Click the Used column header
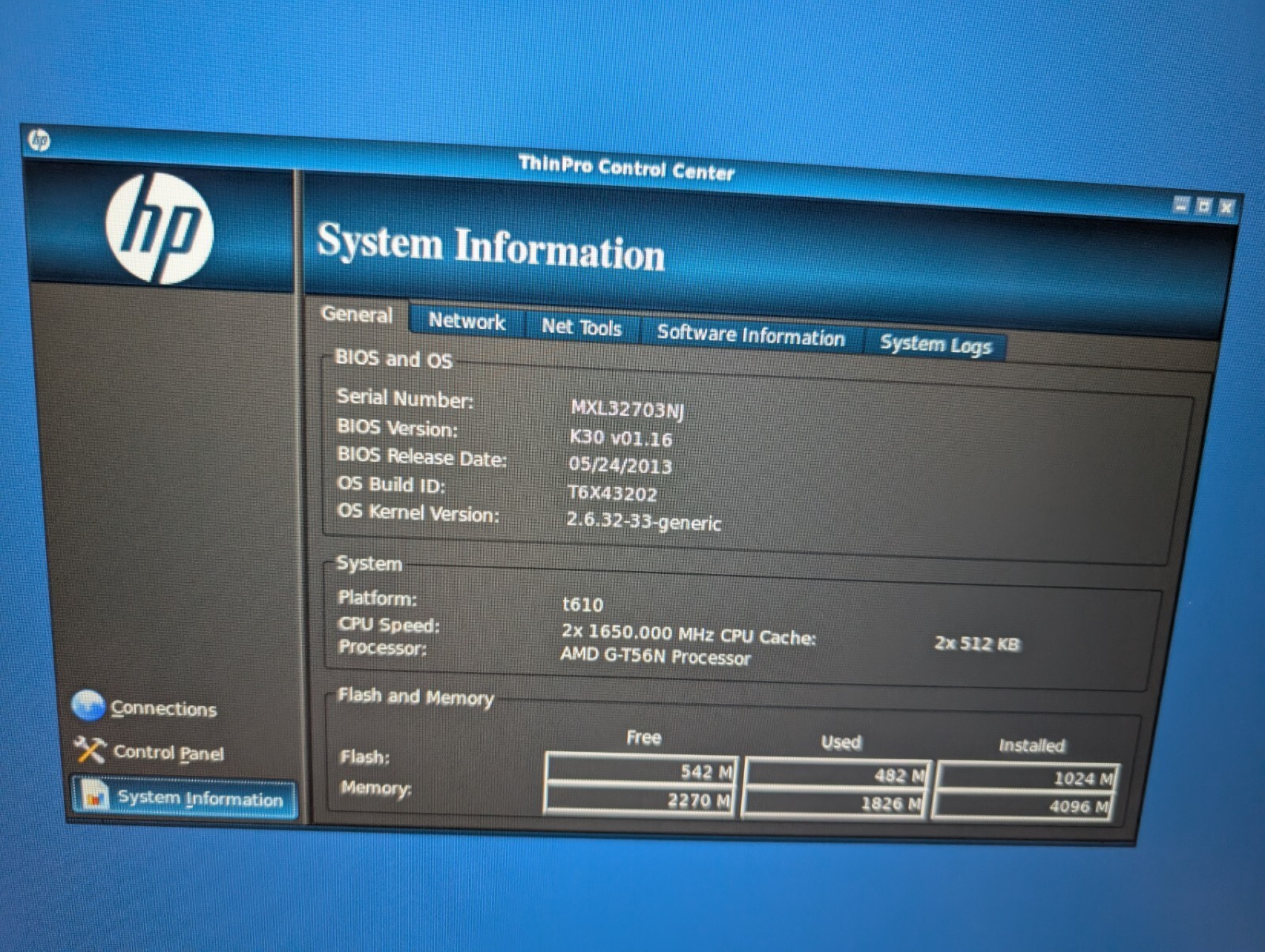This screenshot has width=1265, height=952. (x=840, y=742)
